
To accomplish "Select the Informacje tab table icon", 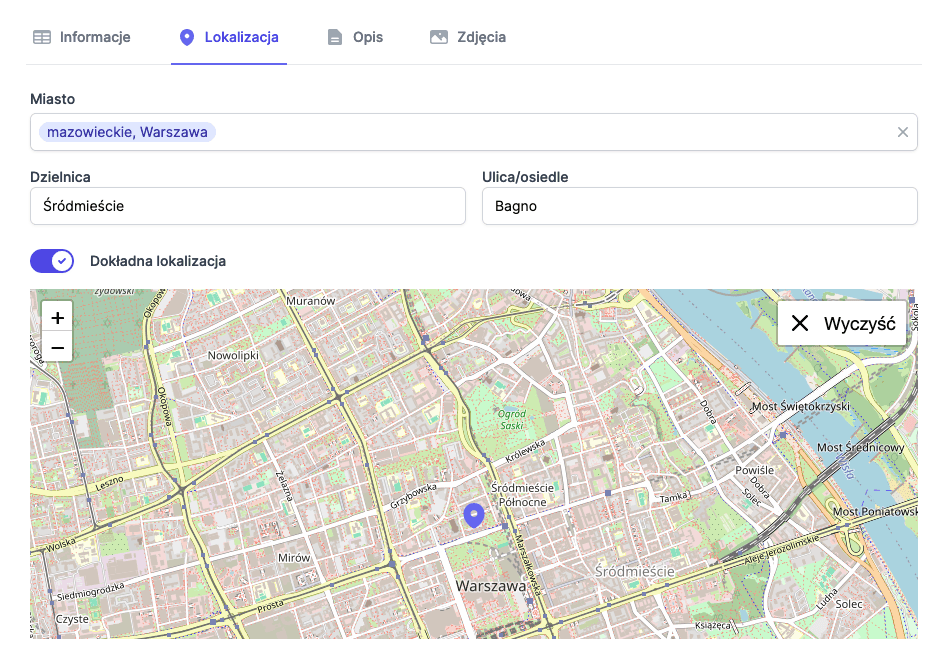I will [41, 37].
